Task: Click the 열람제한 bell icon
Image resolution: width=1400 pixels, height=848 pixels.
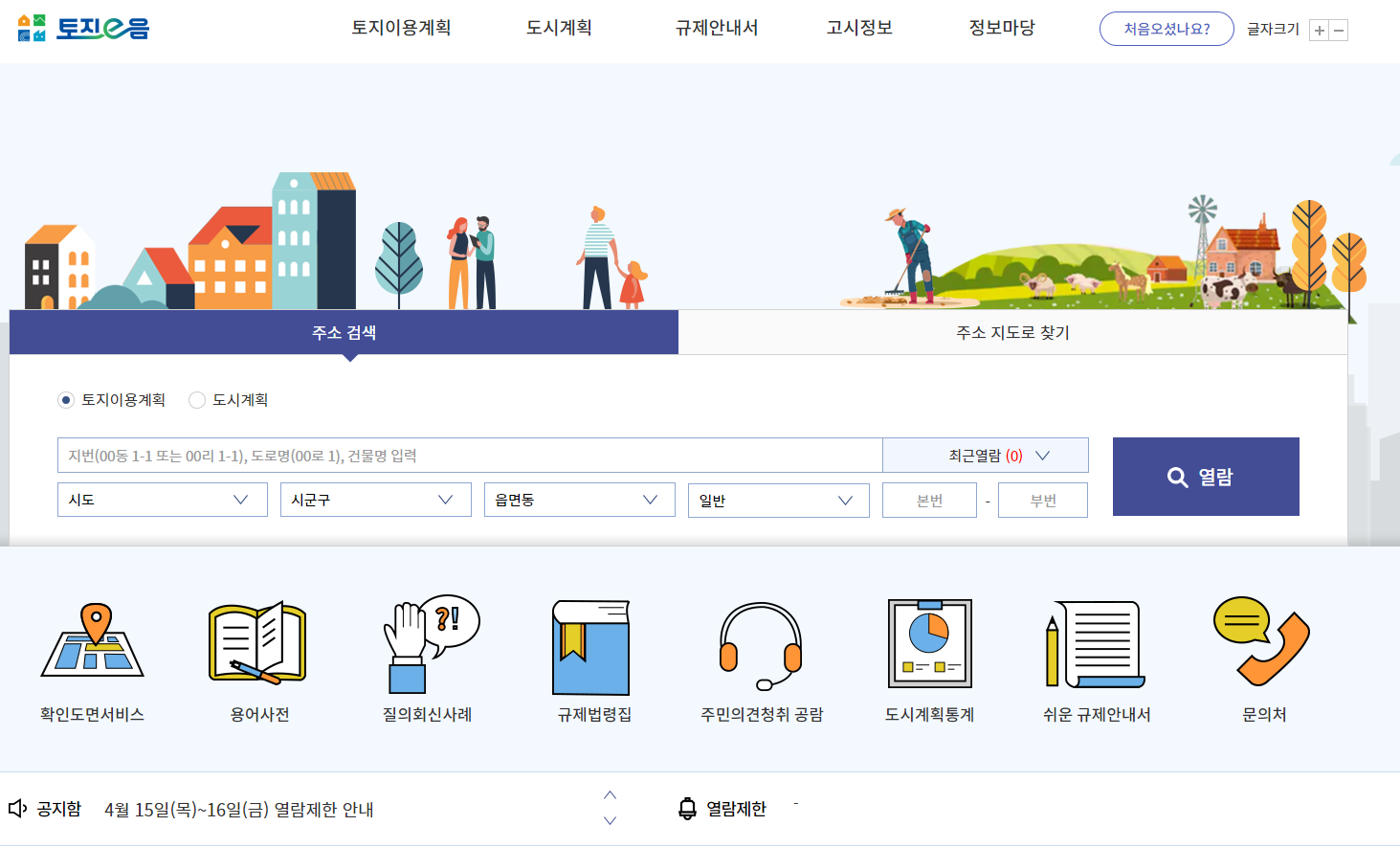Action: click(687, 809)
